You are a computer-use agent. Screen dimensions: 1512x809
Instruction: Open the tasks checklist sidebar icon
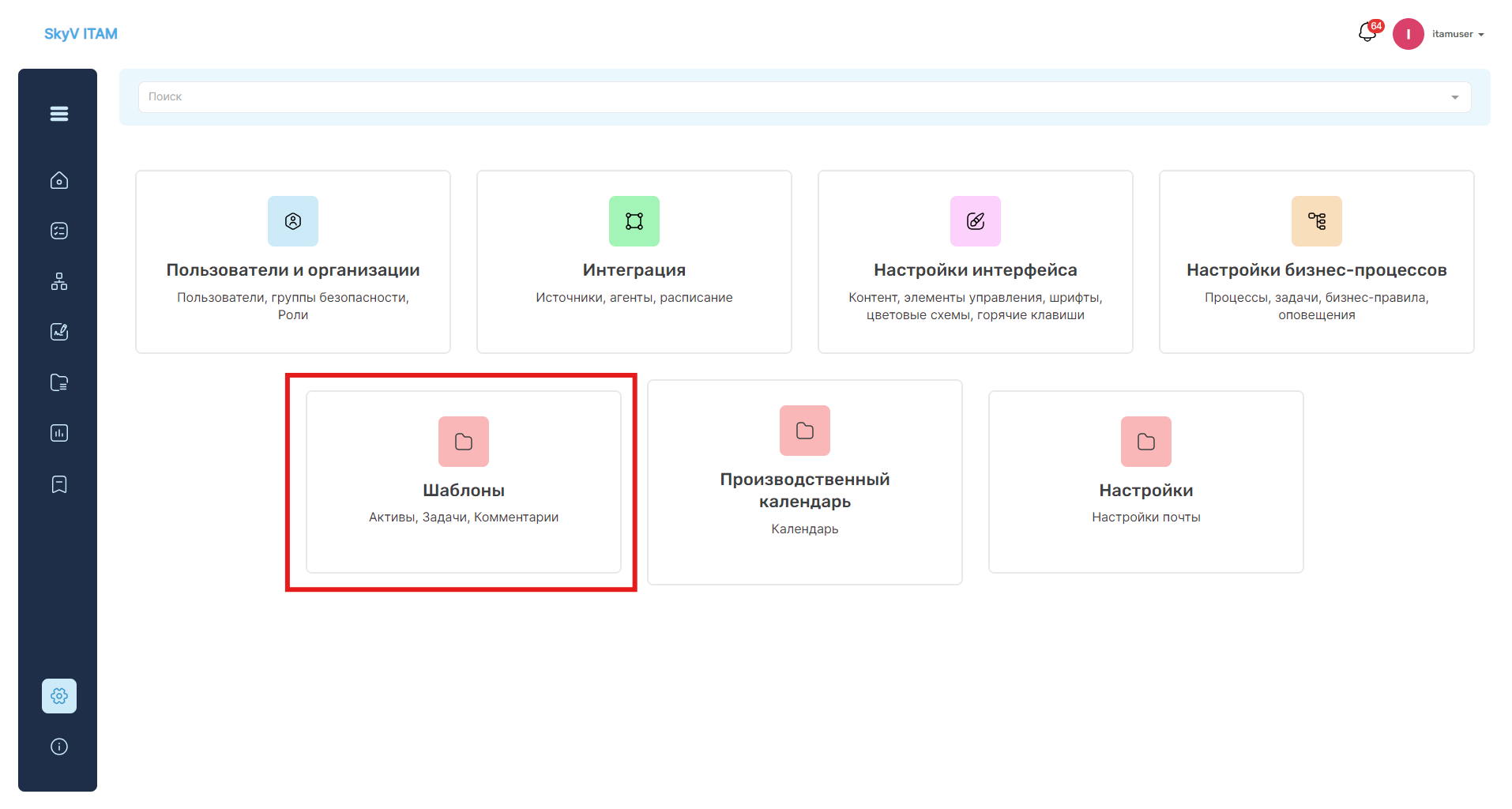coord(59,231)
